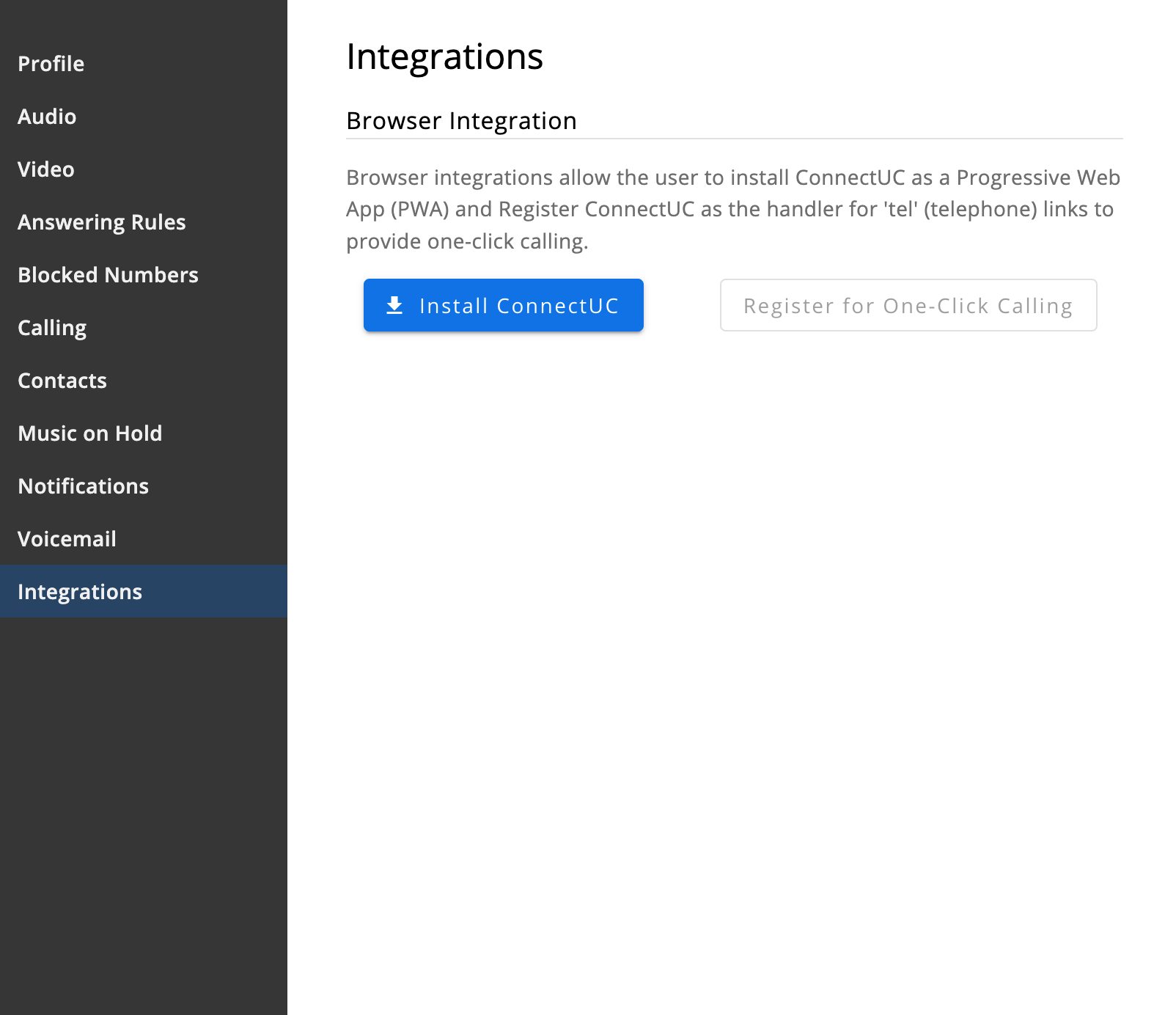Screen dimensions: 1176x1015
Task: Open Music on Hold settings
Action: 90,433
